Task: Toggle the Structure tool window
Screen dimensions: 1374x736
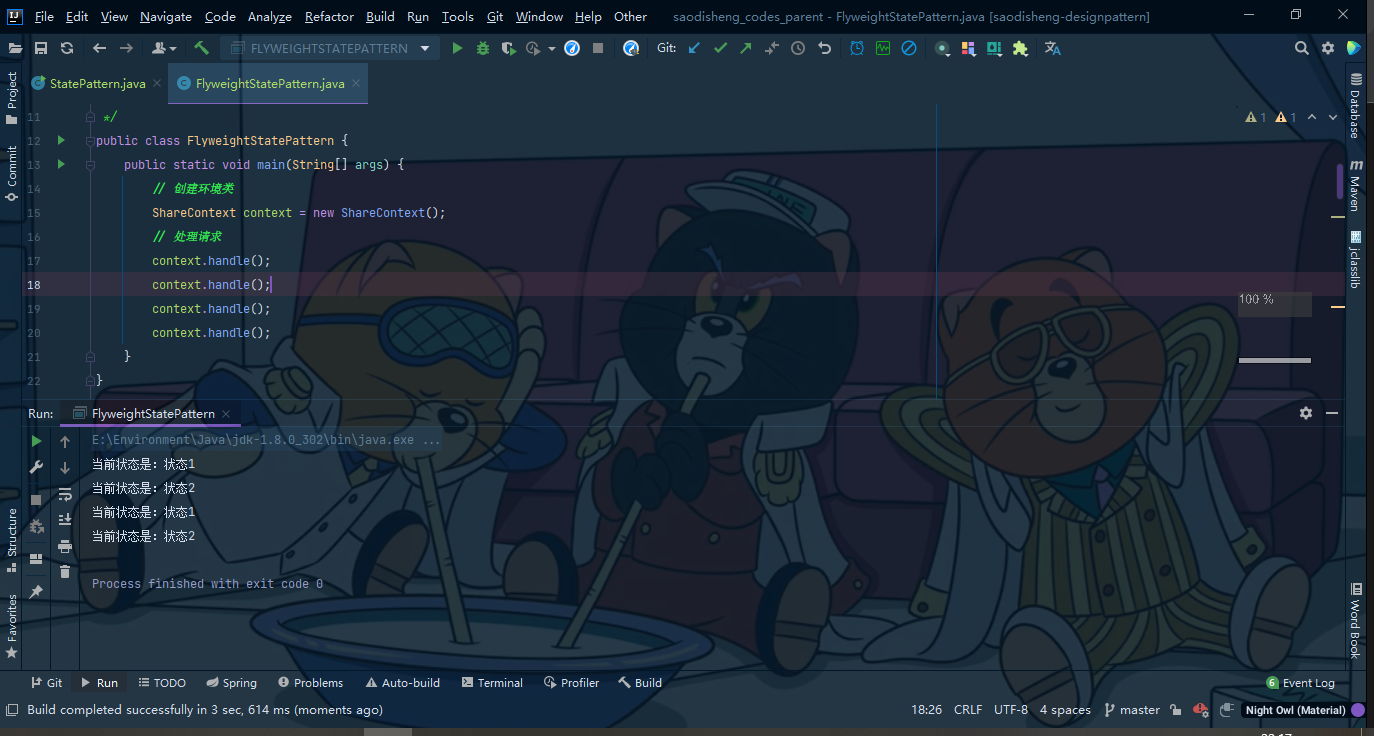Action: point(12,539)
